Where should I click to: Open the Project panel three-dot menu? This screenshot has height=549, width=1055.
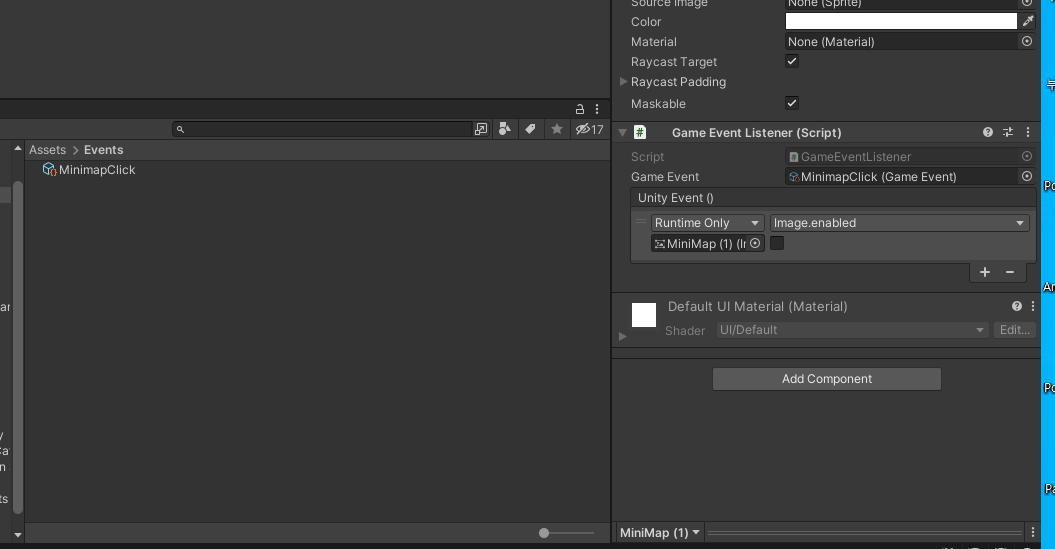click(597, 109)
